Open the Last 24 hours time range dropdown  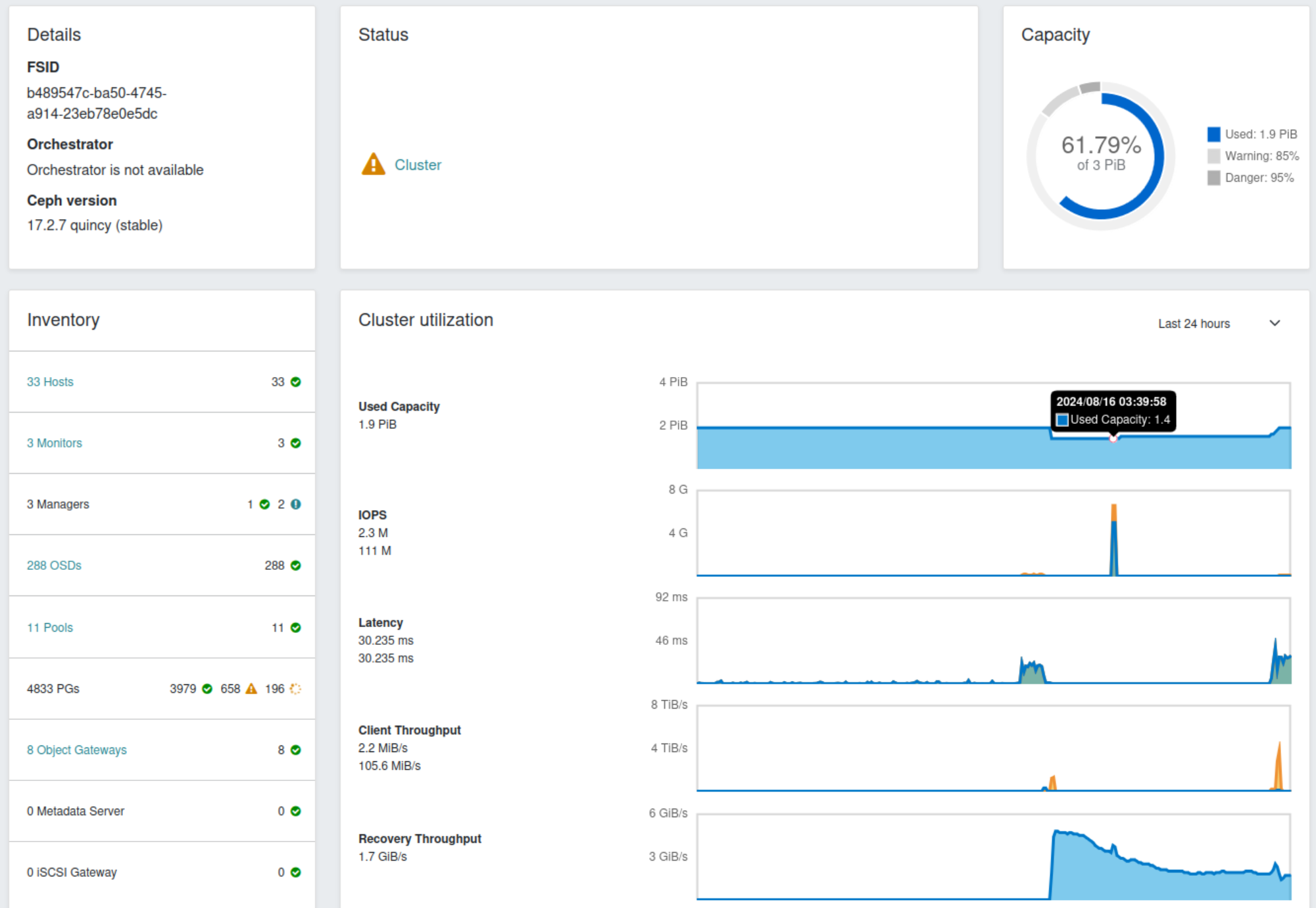1219,323
